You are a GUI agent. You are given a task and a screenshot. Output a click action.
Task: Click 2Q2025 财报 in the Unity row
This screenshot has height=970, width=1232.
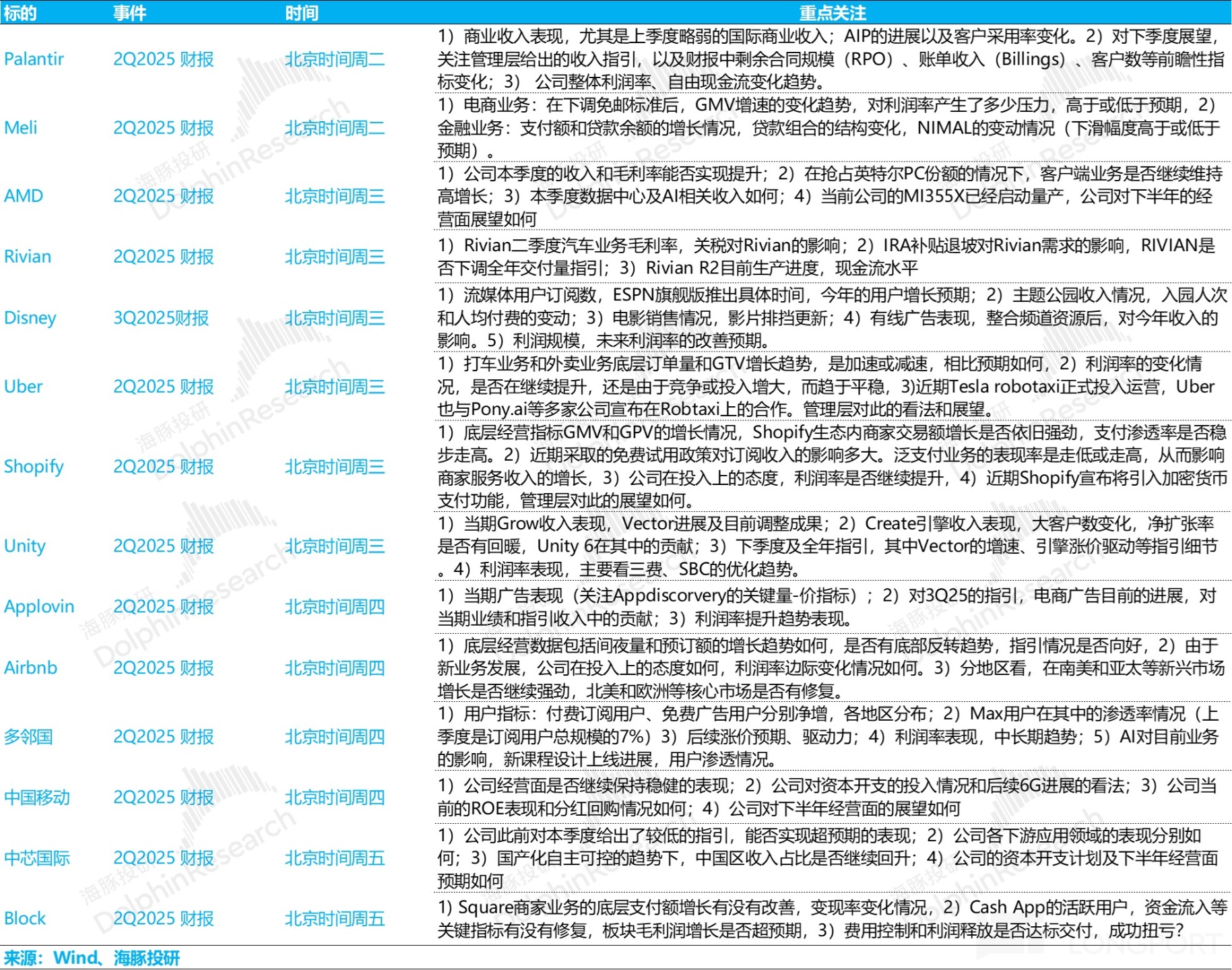tap(164, 546)
